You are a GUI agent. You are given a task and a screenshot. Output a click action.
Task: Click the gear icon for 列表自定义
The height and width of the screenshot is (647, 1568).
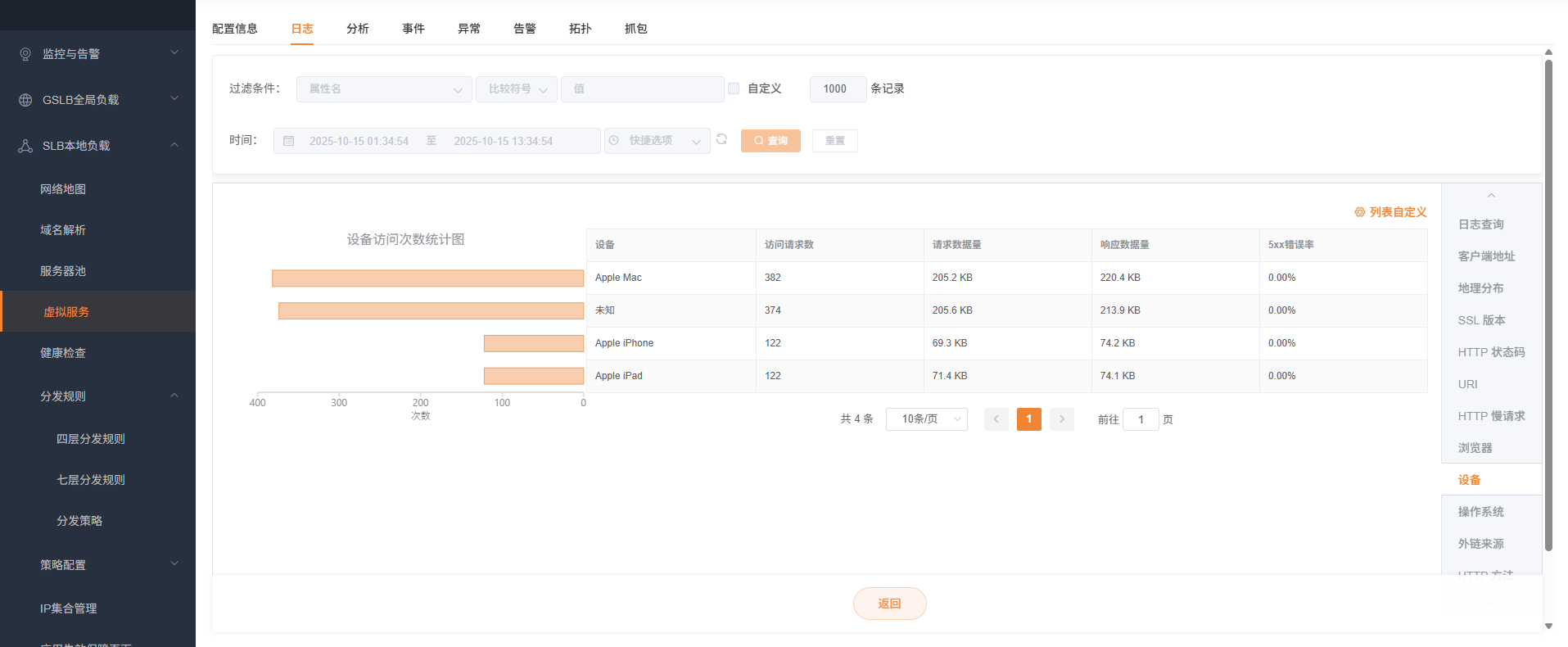pos(1359,212)
